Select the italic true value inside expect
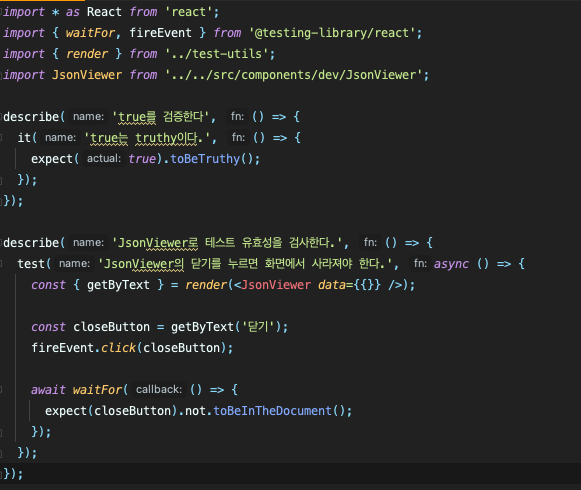 (142, 159)
